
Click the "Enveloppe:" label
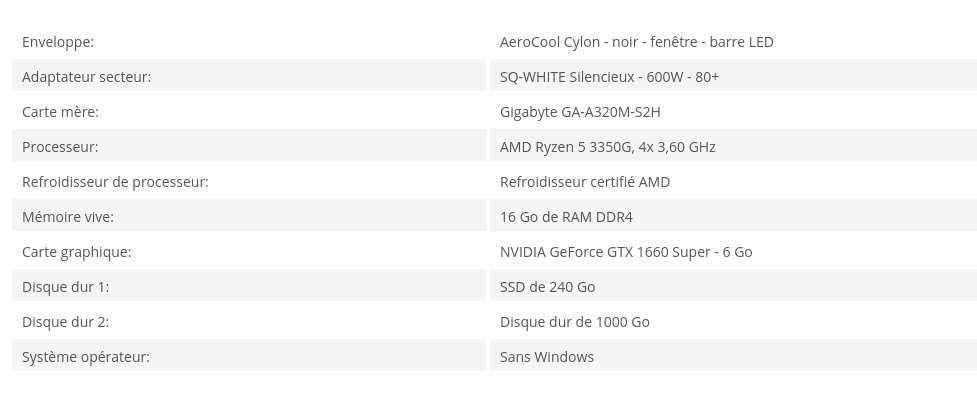click(58, 42)
